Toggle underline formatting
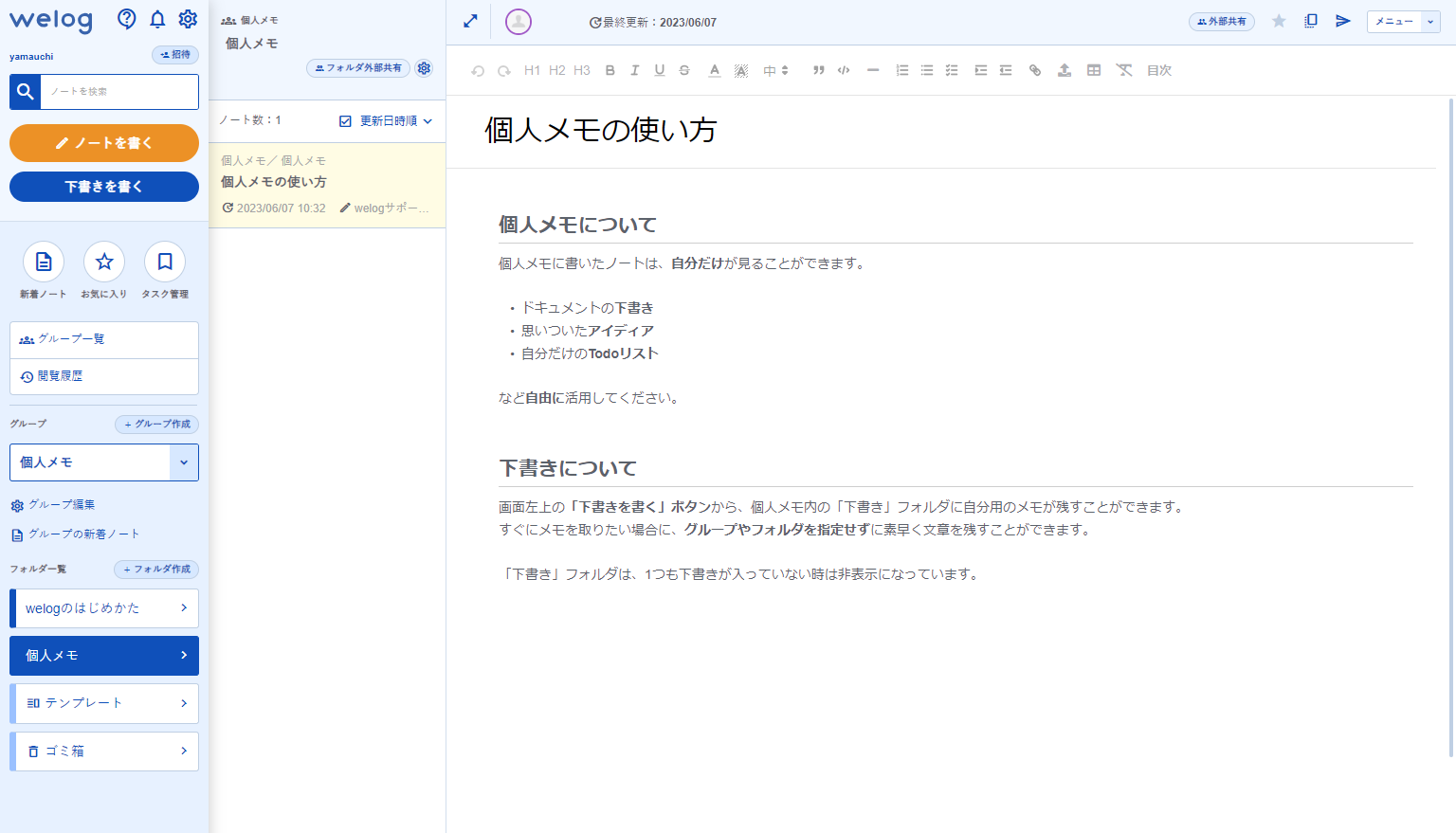1456x833 pixels. pos(660,70)
